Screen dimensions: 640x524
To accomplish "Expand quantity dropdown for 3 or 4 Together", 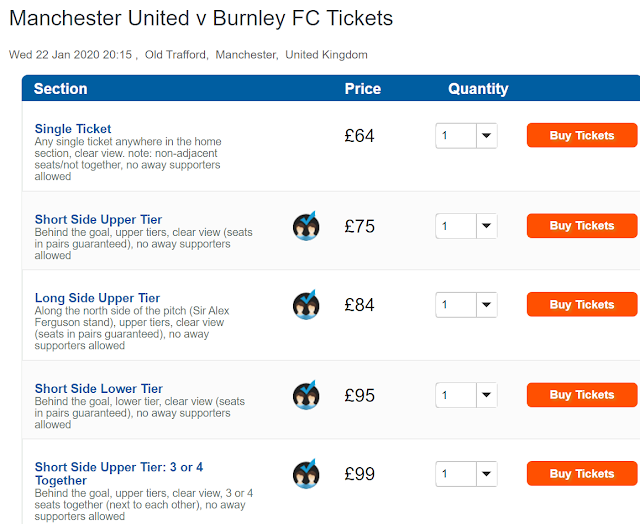I will tap(466, 474).
